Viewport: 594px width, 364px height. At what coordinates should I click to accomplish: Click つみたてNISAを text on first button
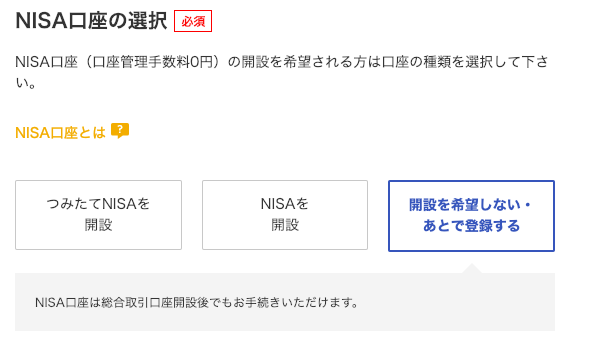(98, 204)
